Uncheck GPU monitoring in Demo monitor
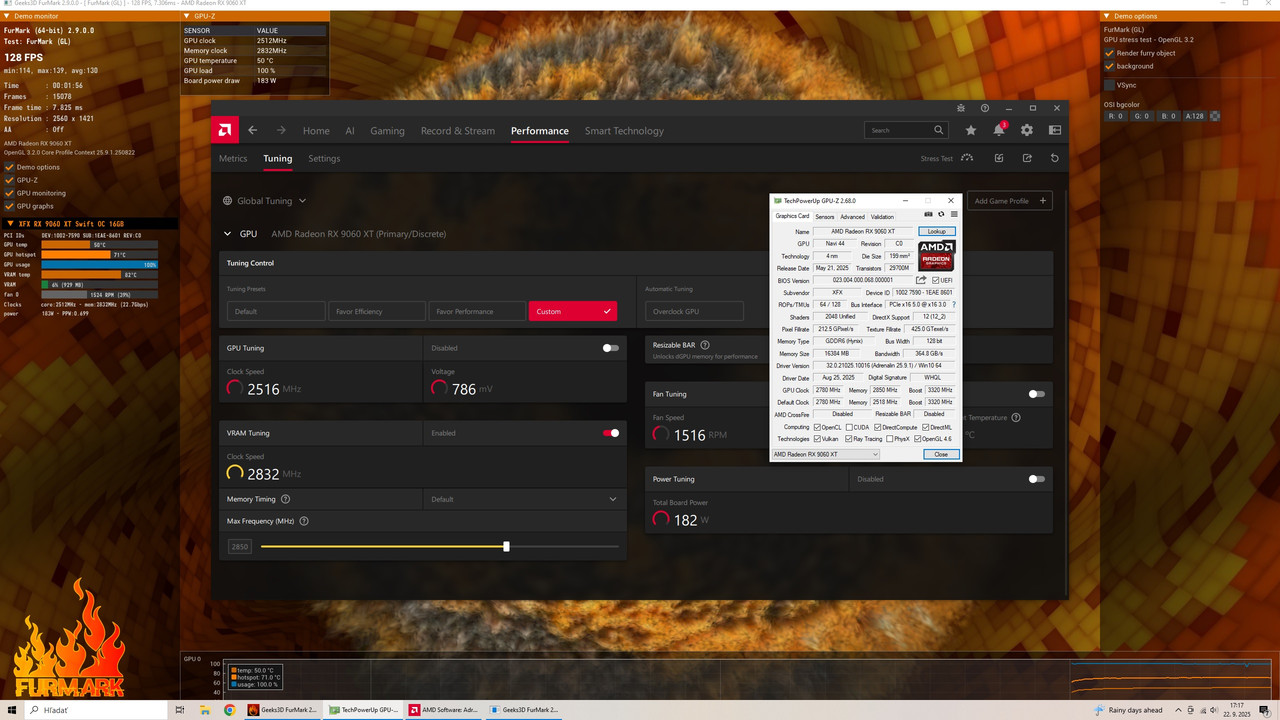1280x720 pixels. [9, 193]
